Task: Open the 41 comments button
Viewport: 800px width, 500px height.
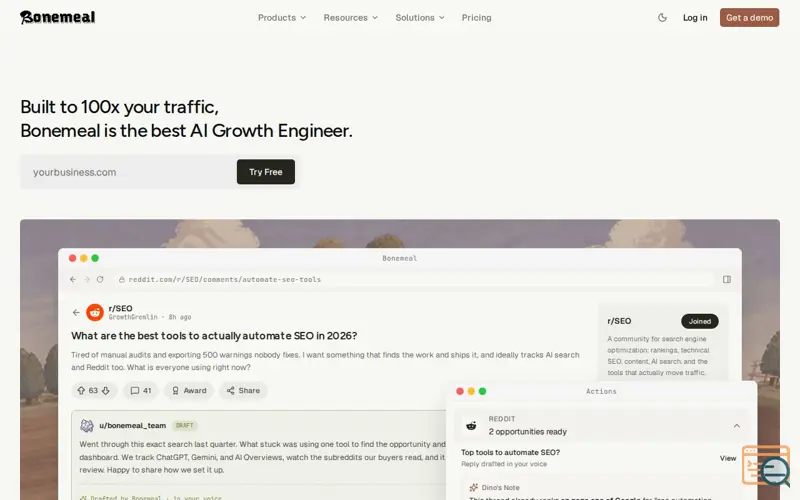Action: (141, 390)
